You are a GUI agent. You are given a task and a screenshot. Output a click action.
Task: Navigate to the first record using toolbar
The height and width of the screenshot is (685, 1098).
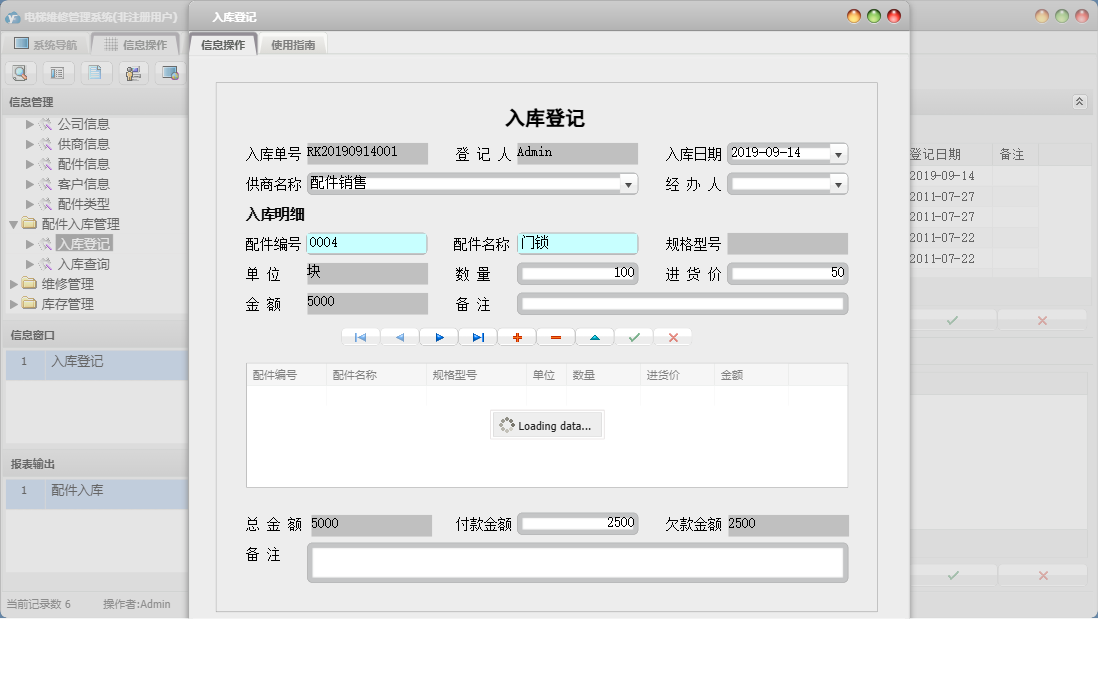click(x=360, y=337)
